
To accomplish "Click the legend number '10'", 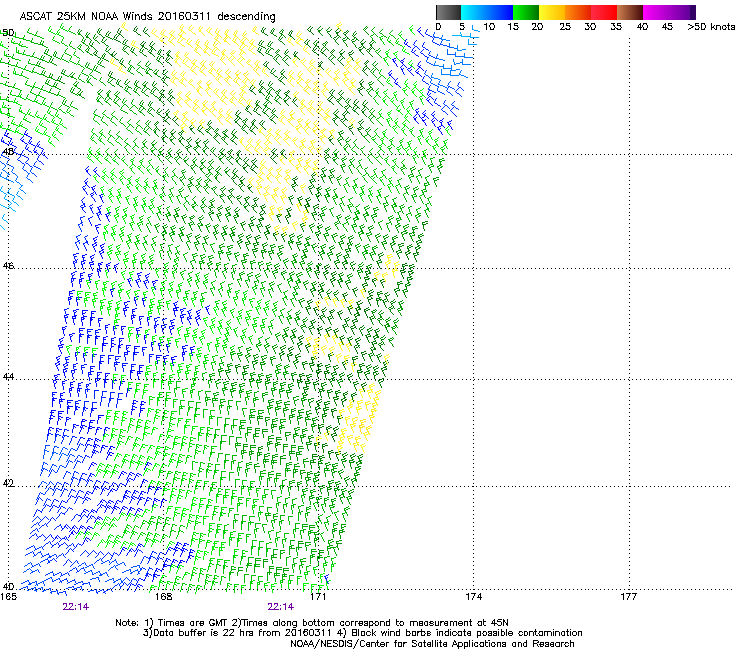I will (489, 27).
